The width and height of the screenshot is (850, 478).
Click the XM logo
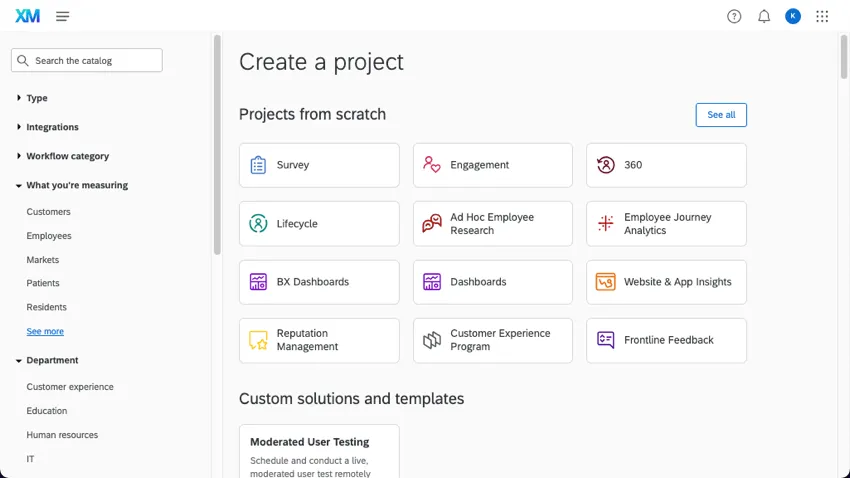coord(28,16)
